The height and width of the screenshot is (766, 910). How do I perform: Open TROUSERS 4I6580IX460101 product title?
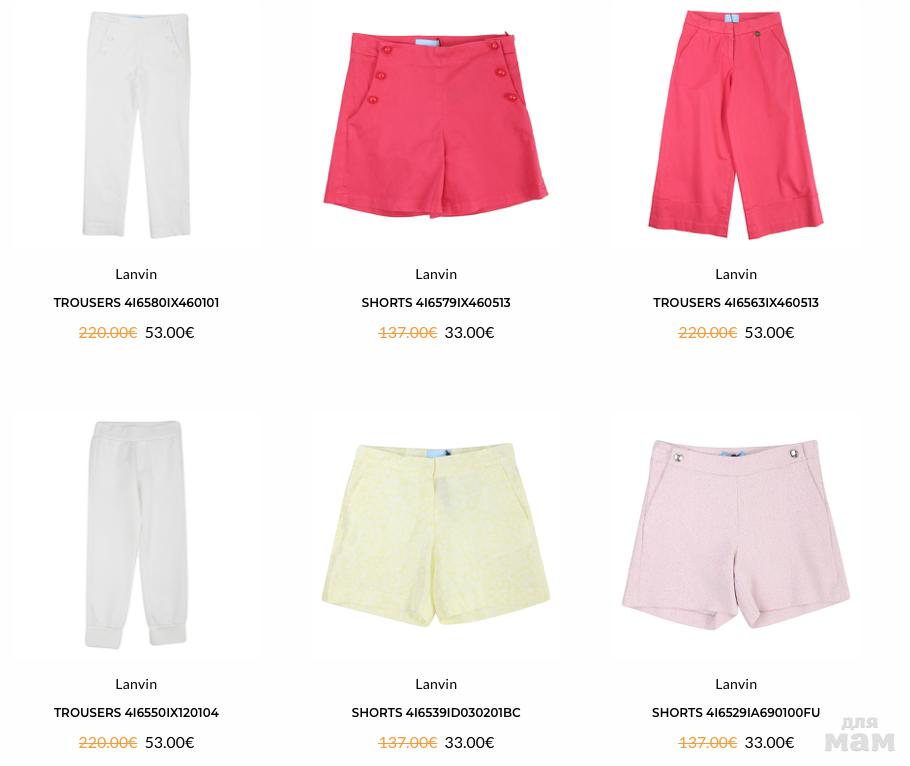pyautogui.click(x=136, y=303)
